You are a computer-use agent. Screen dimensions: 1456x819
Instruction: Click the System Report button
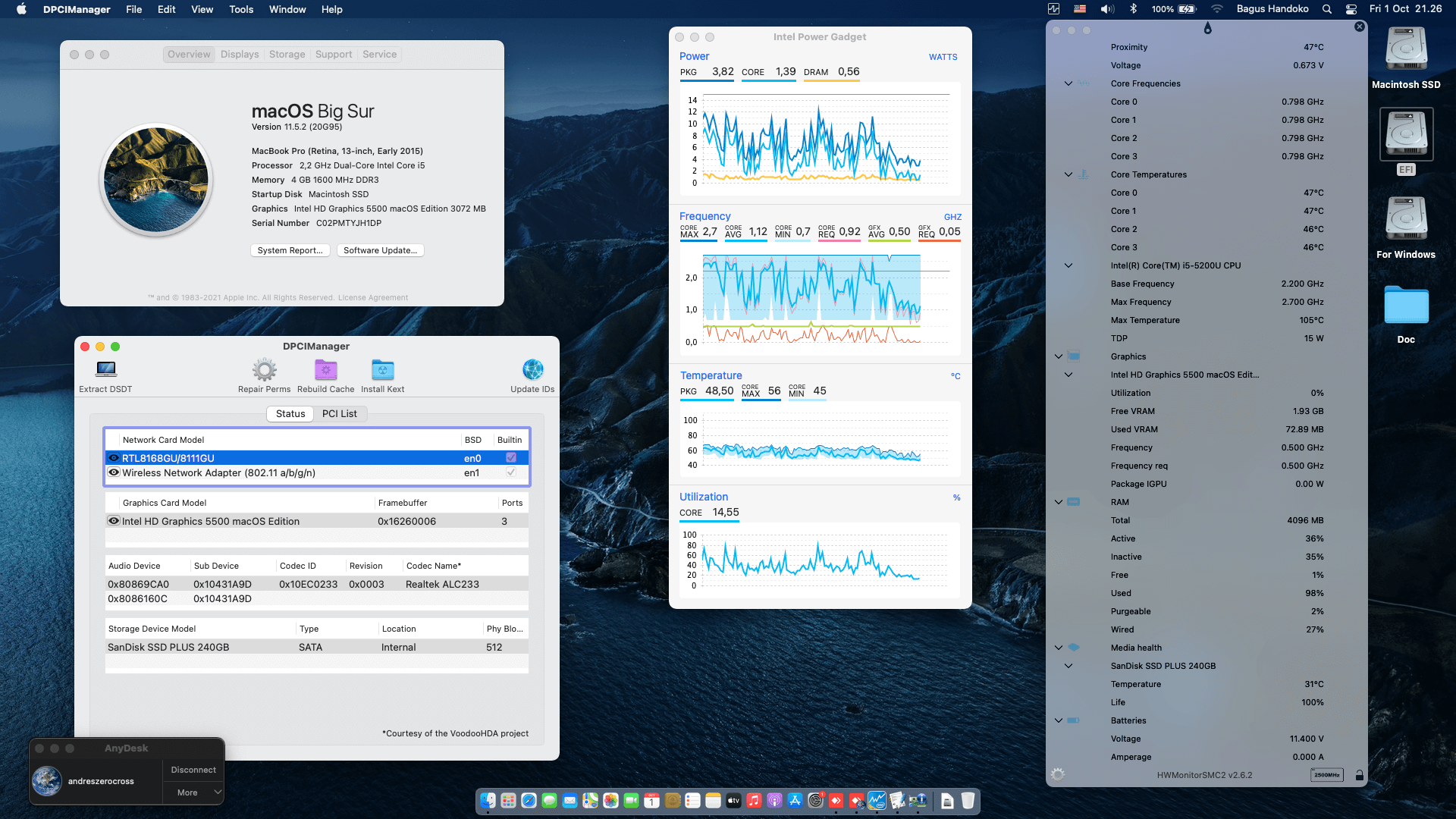point(290,250)
